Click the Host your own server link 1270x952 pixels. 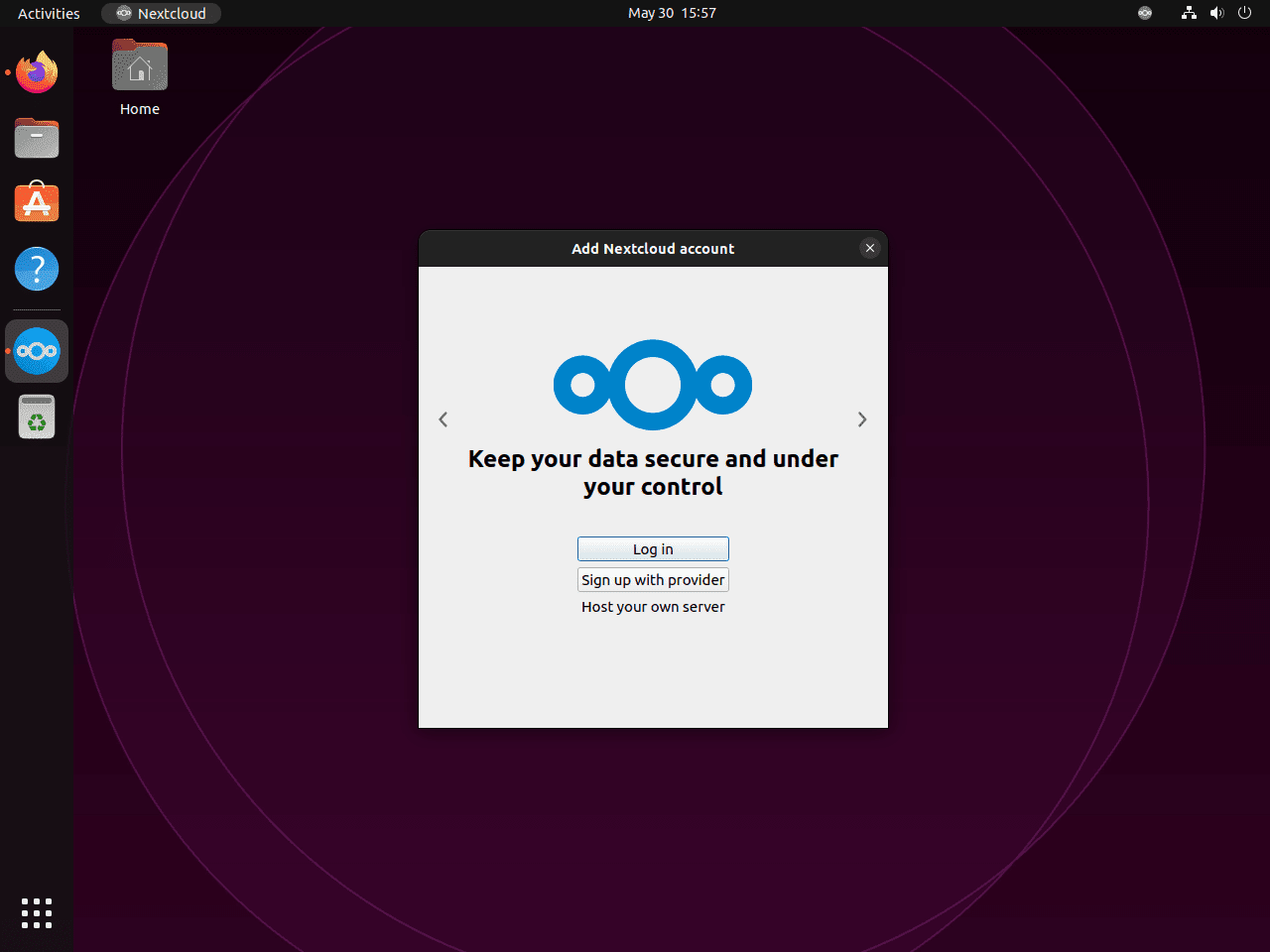click(x=653, y=606)
